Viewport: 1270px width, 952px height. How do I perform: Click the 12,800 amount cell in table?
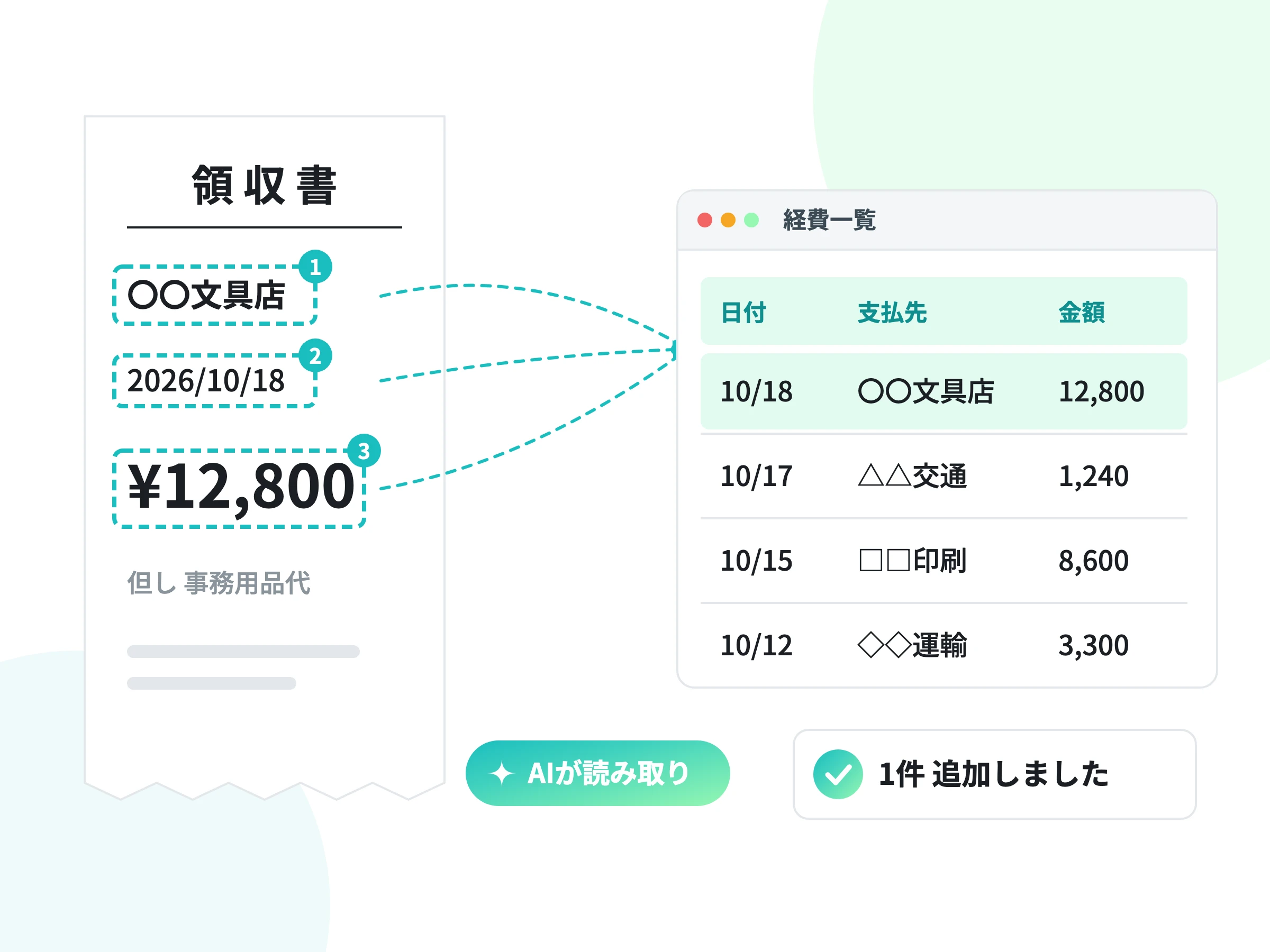tap(1101, 392)
